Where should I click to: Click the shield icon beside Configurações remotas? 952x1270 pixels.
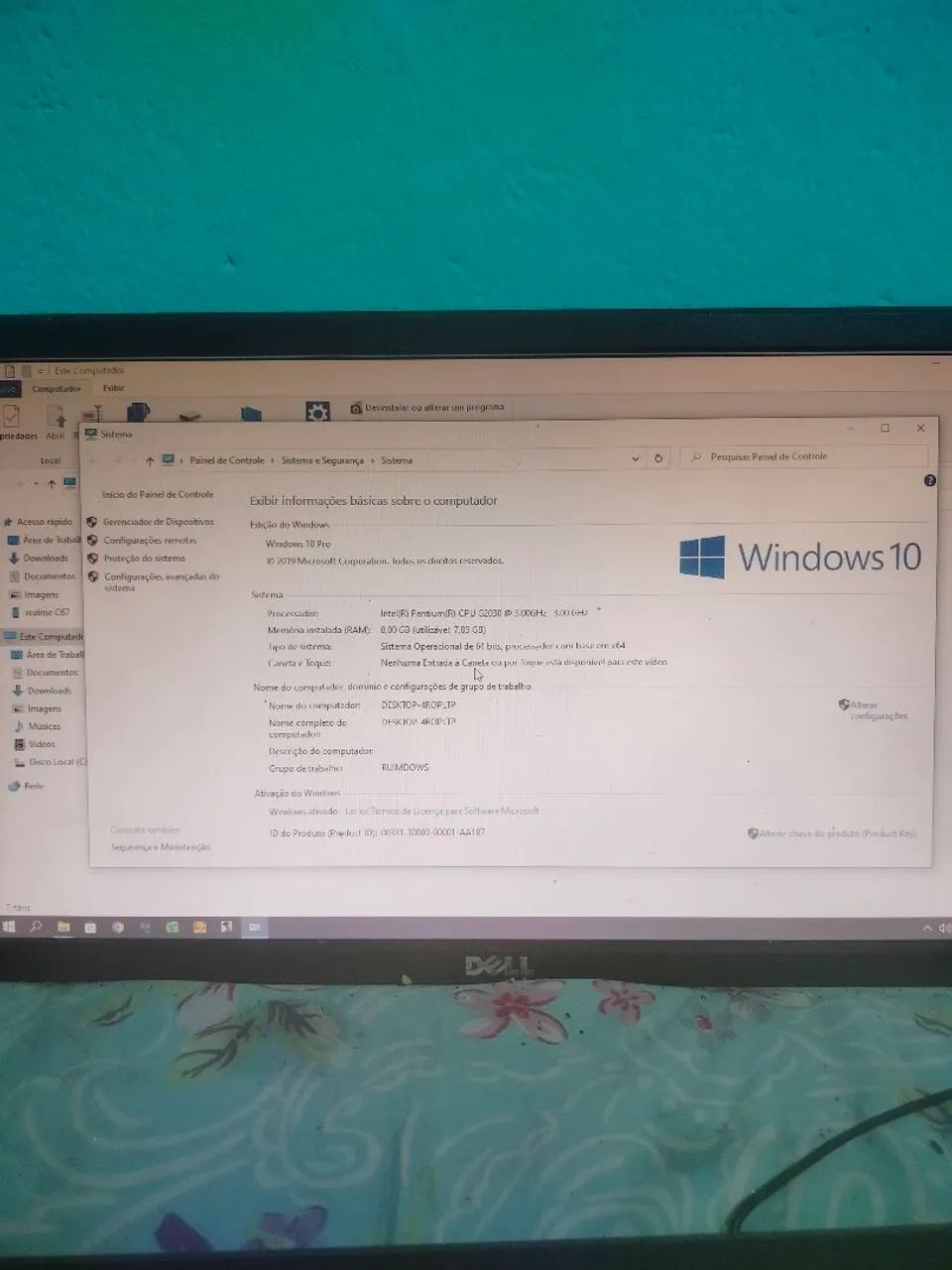click(92, 541)
